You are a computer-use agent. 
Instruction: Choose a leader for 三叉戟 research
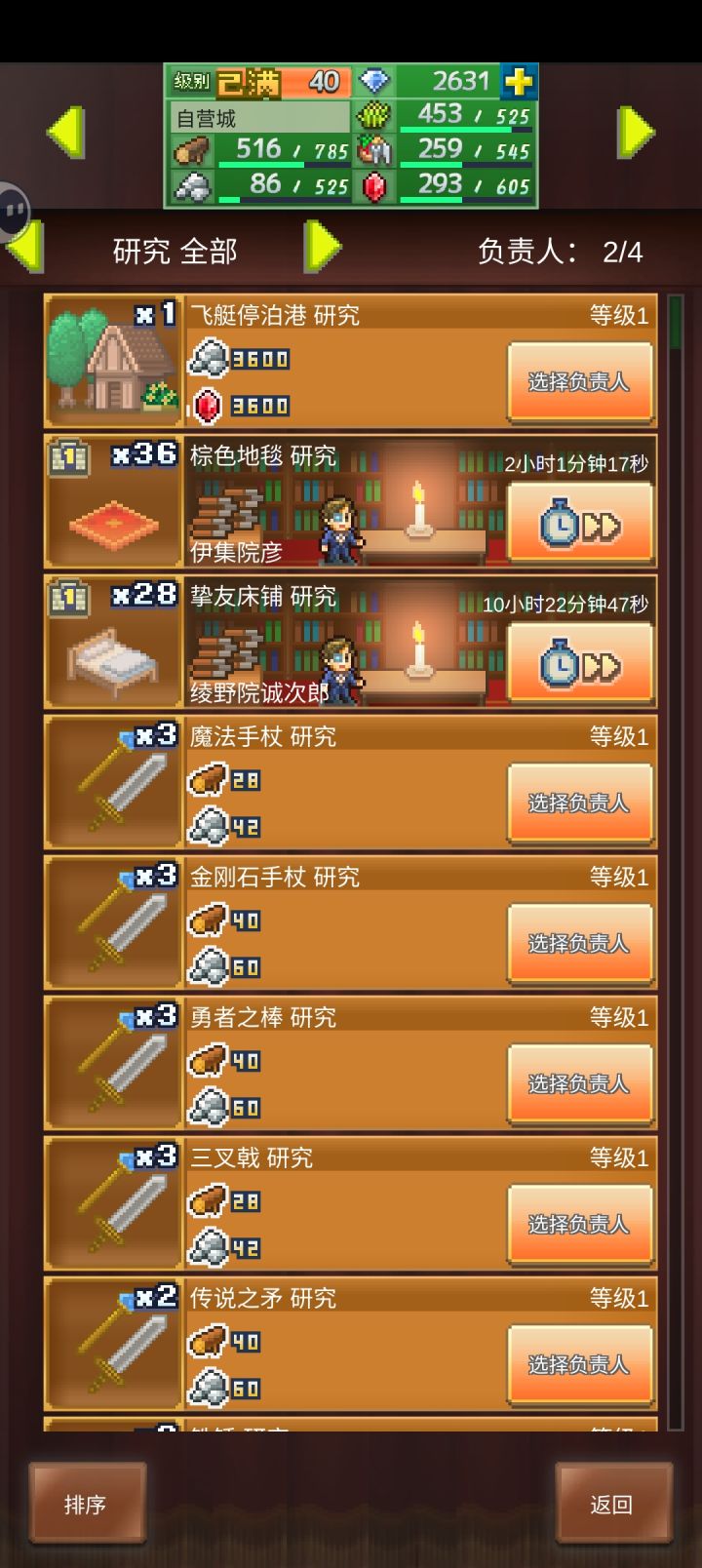click(580, 1224)
